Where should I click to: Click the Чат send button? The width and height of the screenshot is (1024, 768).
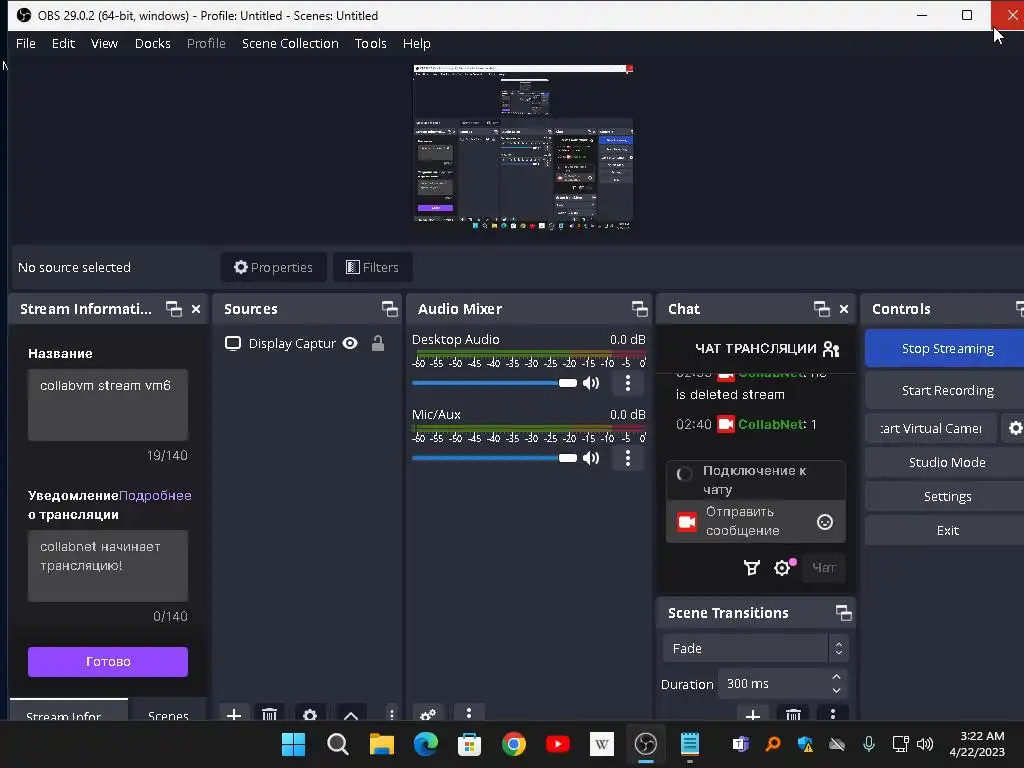pos(824,568)
